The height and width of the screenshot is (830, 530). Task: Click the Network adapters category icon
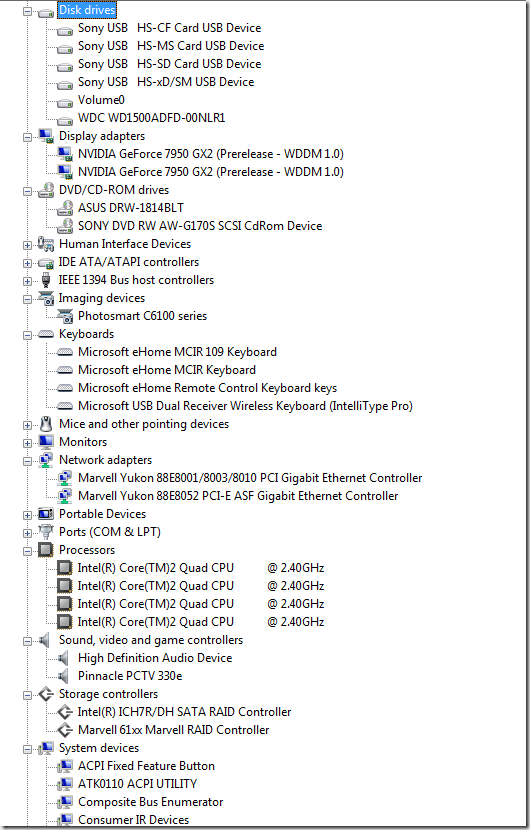46,460
